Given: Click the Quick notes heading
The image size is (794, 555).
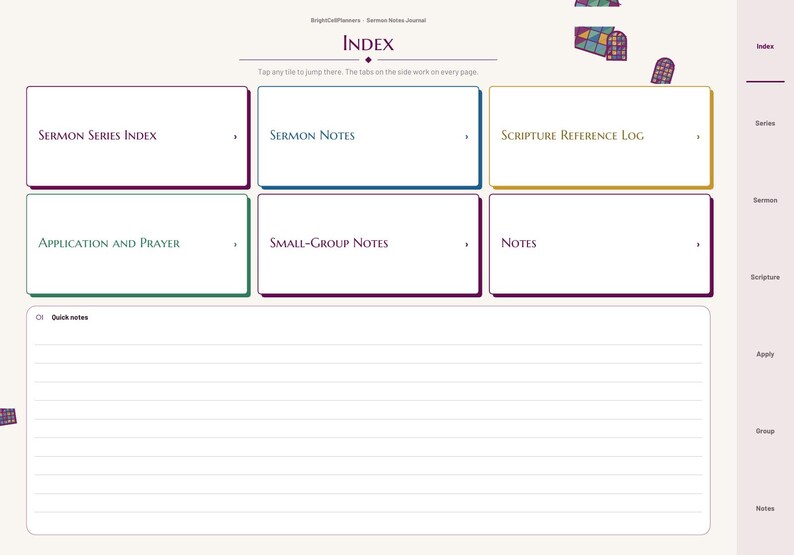Looking at the screenshot, I should (x=70, y=318).
